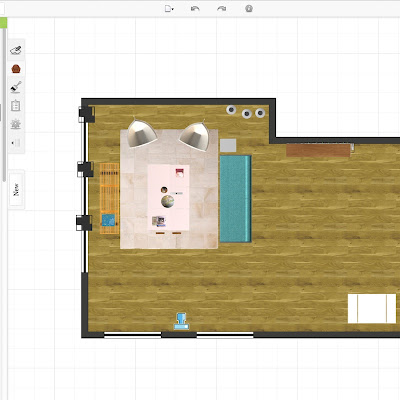This screenshot has width=400, height=400.
Task: Select the left pendant lamp chair
Action: 142,133
